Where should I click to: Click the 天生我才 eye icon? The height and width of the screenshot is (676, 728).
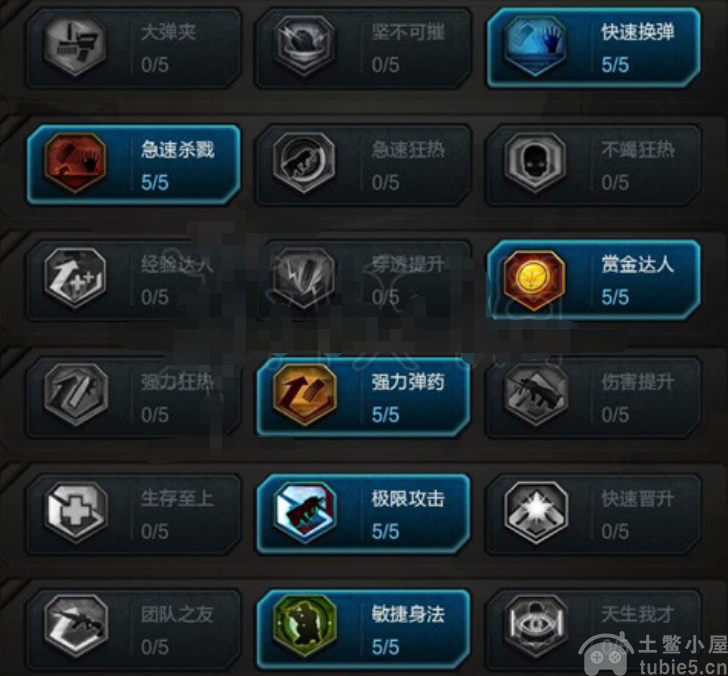[536, 626]
